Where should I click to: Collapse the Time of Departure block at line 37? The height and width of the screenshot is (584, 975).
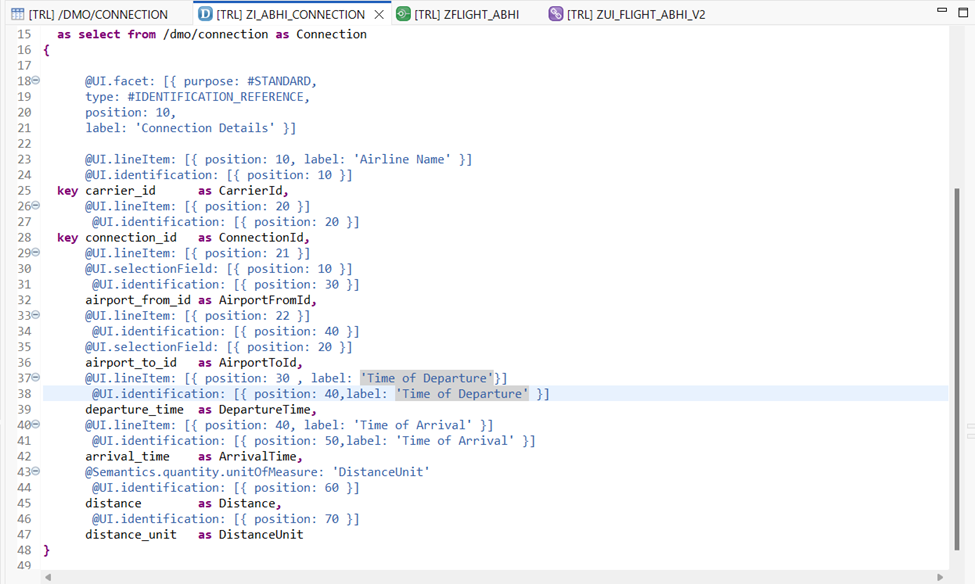pos(36,378)
